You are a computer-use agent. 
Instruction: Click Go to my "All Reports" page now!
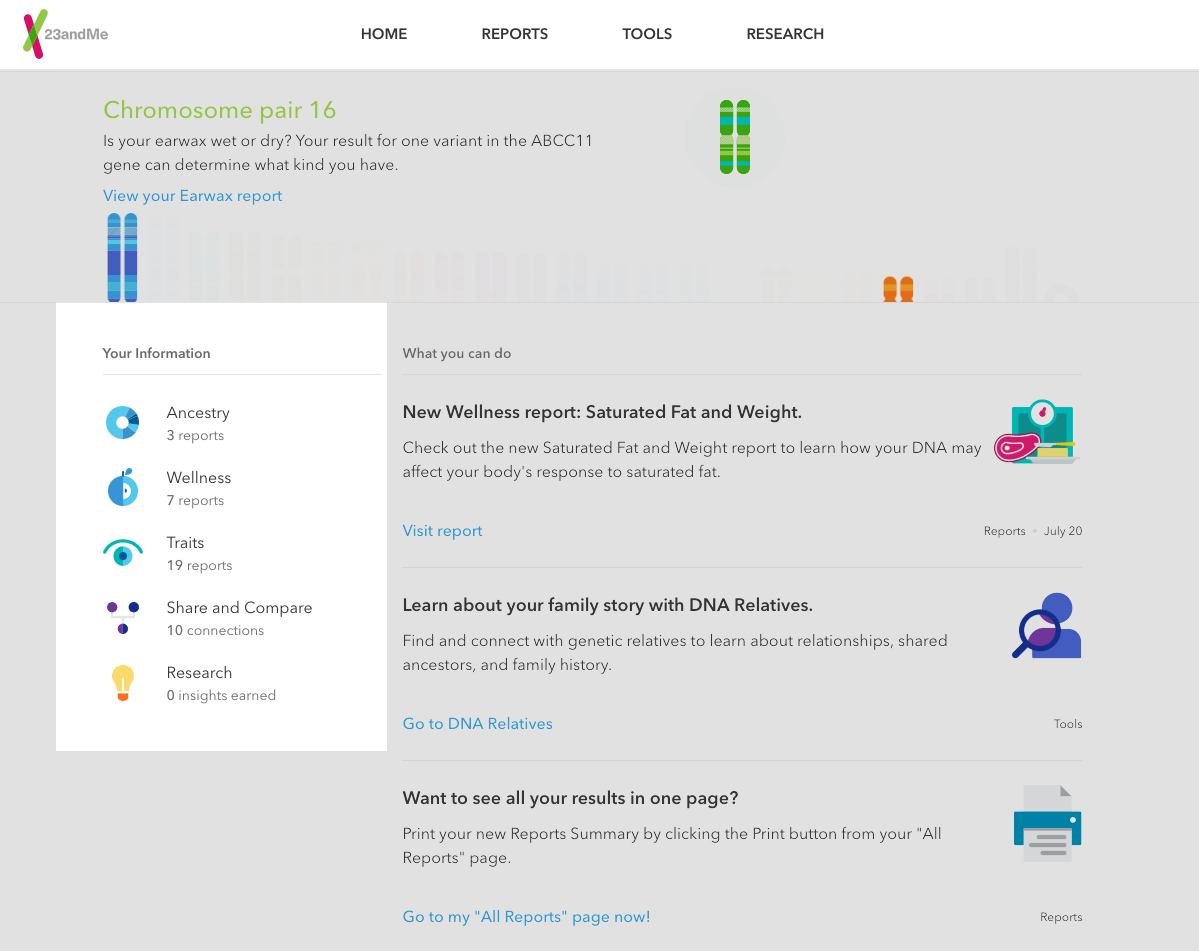coord(526,916)
